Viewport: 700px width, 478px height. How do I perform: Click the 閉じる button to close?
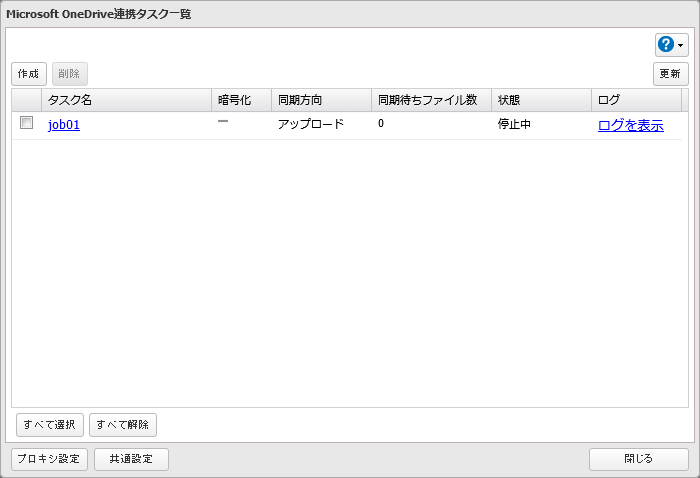(638, 459)
